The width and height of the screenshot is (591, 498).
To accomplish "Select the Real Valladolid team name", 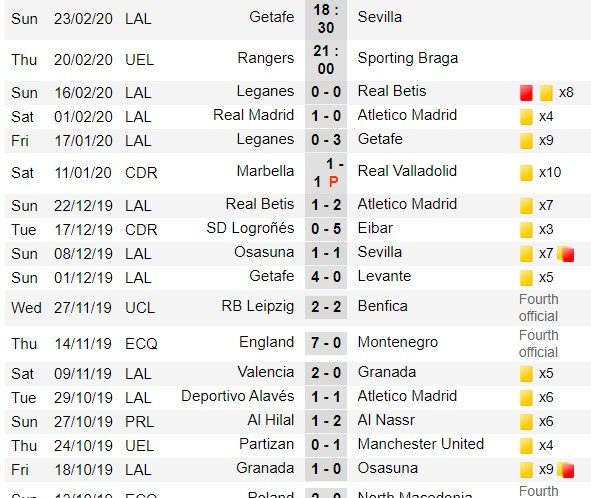I will (407, 171).
